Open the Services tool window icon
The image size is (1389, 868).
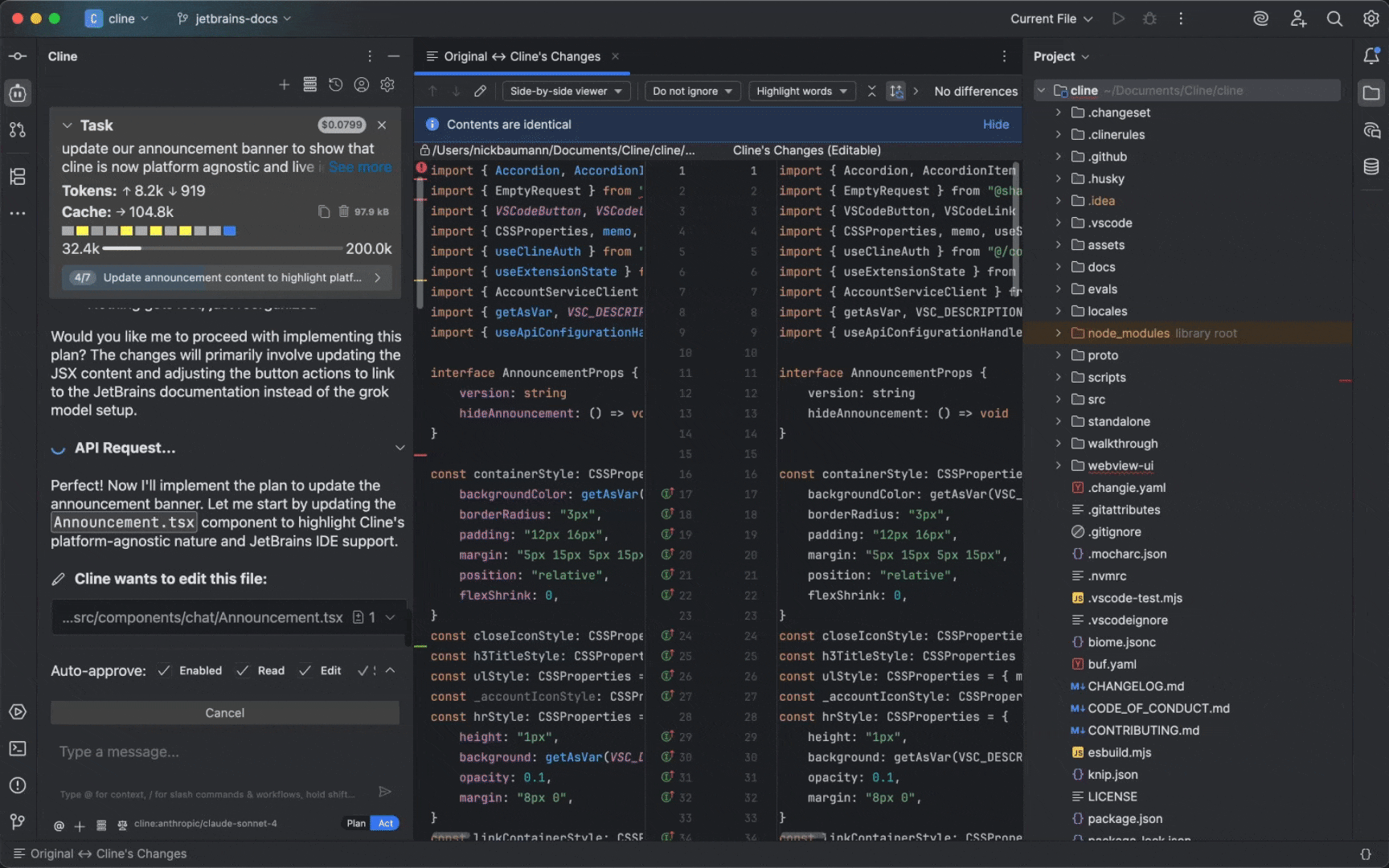coord(18,712)
